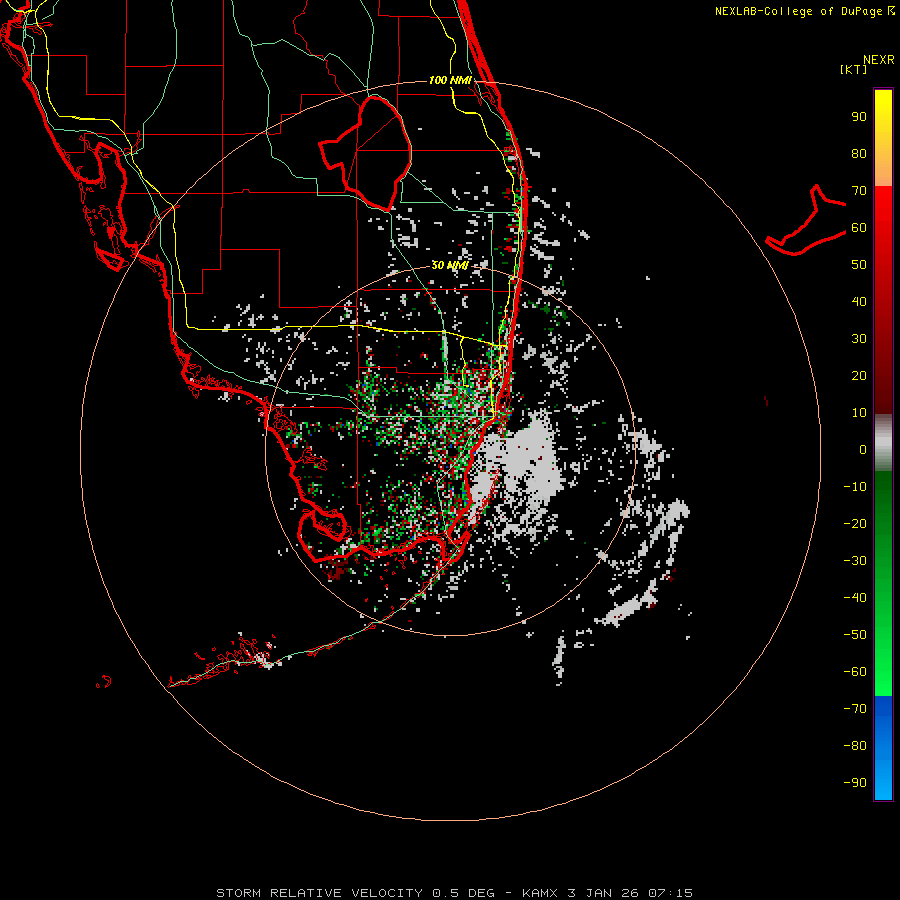900x900 pixels.
Task: Click the Storm Relative Velocity KAMX caption
Action: [454, 893]
